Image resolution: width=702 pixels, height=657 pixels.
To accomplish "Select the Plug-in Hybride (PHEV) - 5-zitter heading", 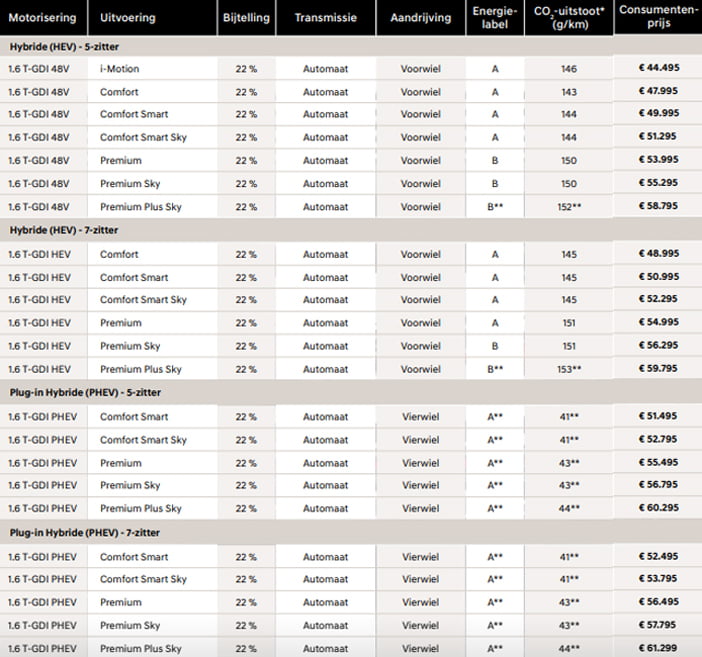I will (86, 392).
